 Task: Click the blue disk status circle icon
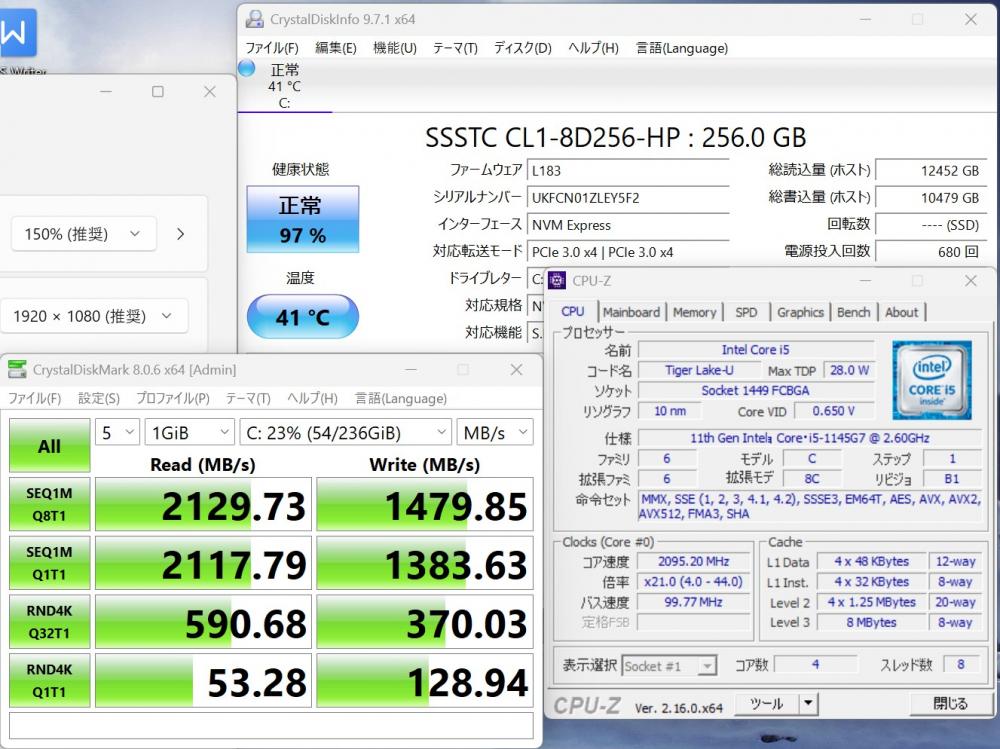tap(247, 69)
